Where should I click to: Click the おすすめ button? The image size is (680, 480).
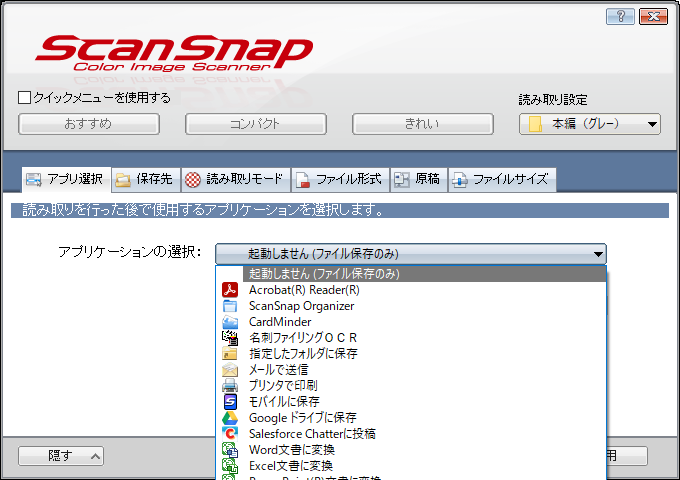[89, 124]
